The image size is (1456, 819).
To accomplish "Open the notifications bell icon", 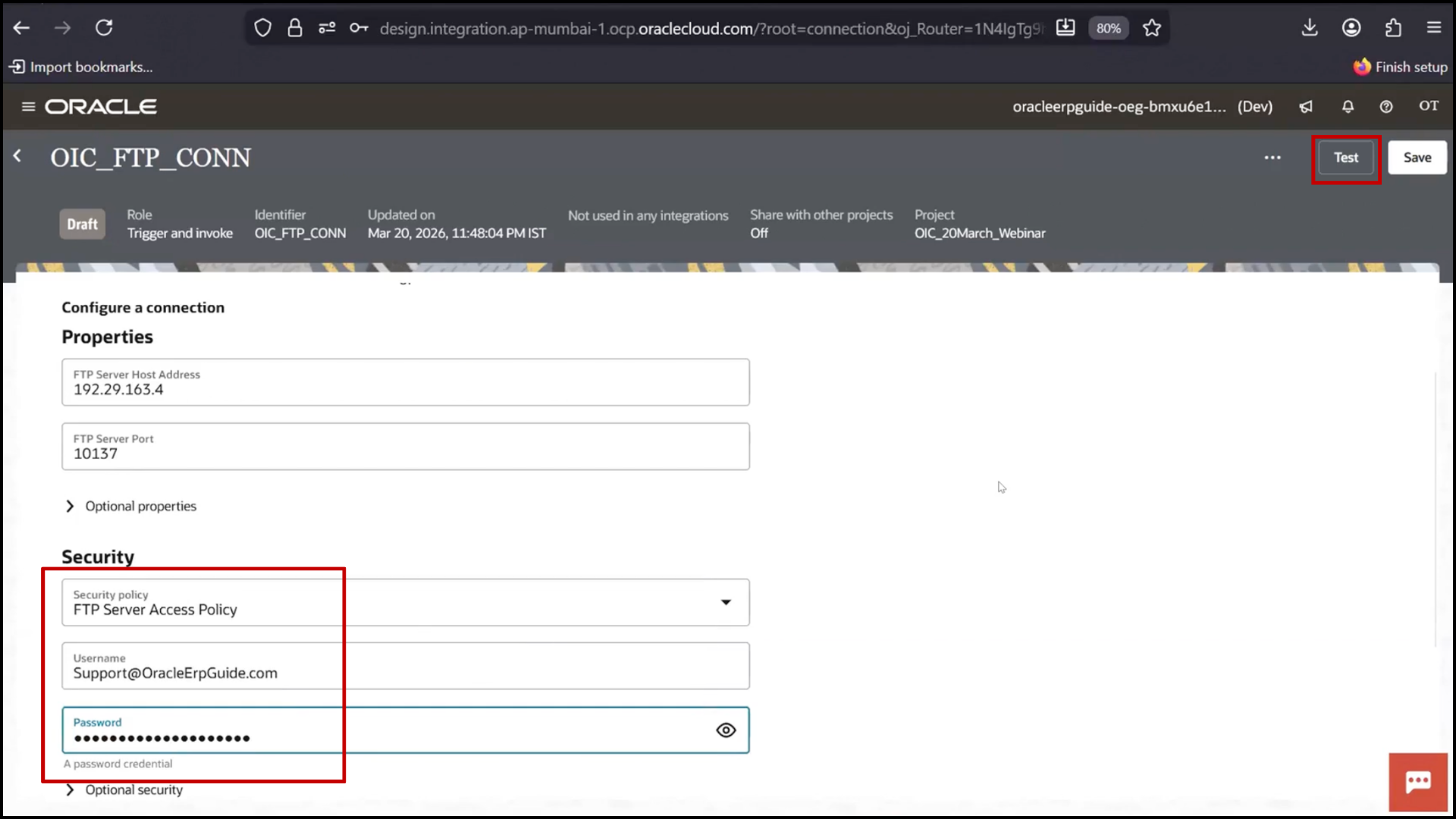I will pos(1348,107).
